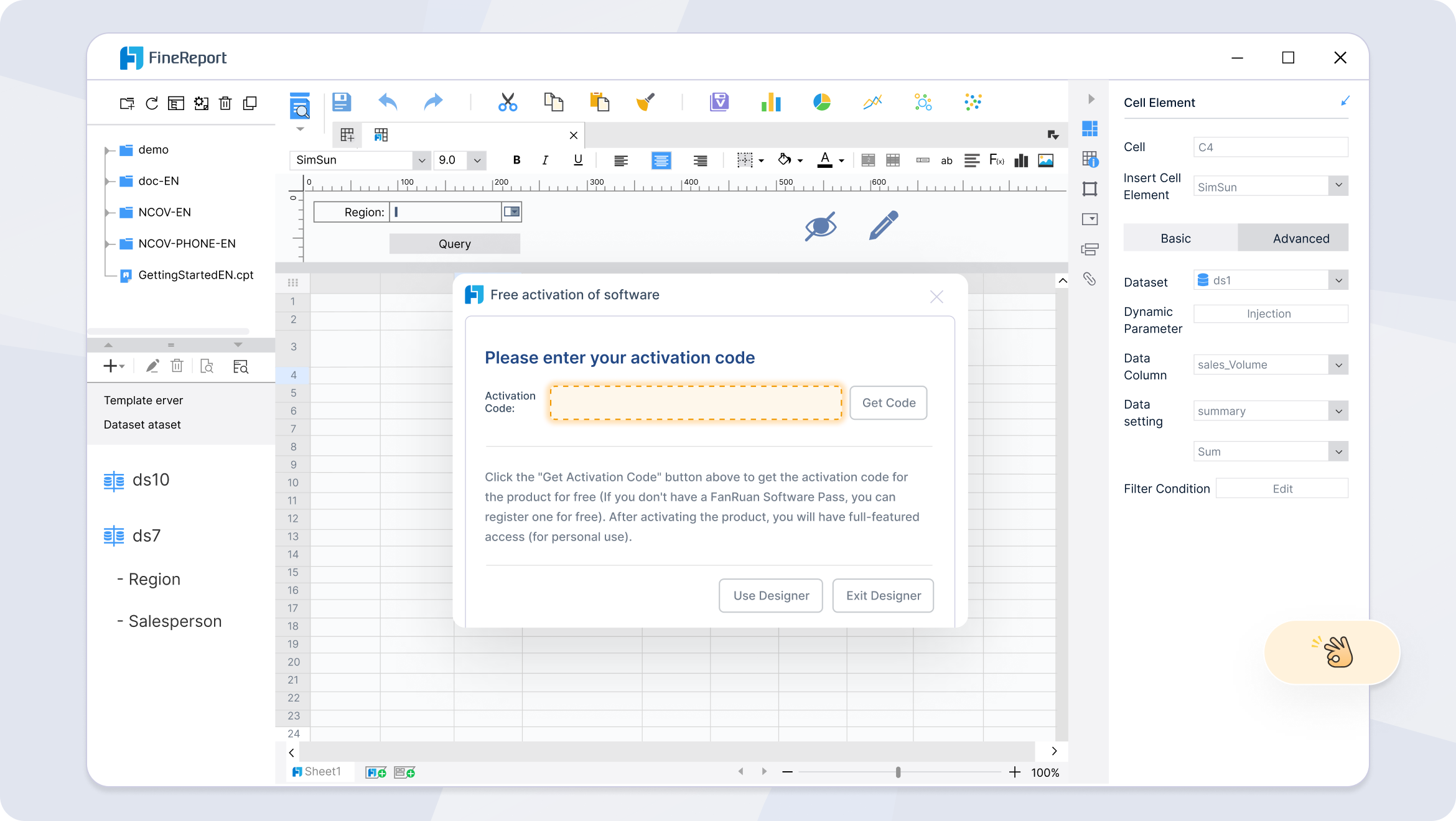The image size is (1456, 821).
Task: Open the font color picker
Action: 830,160
